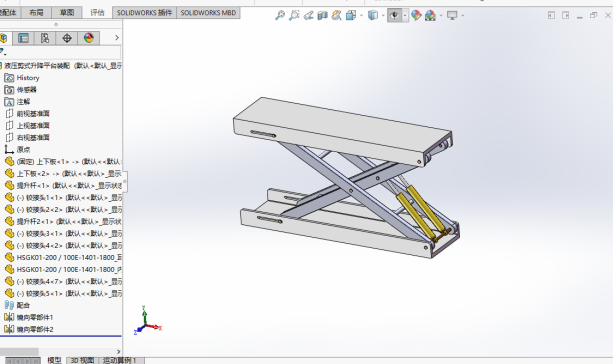Open the ConfigurationManager tab icon

45,38
